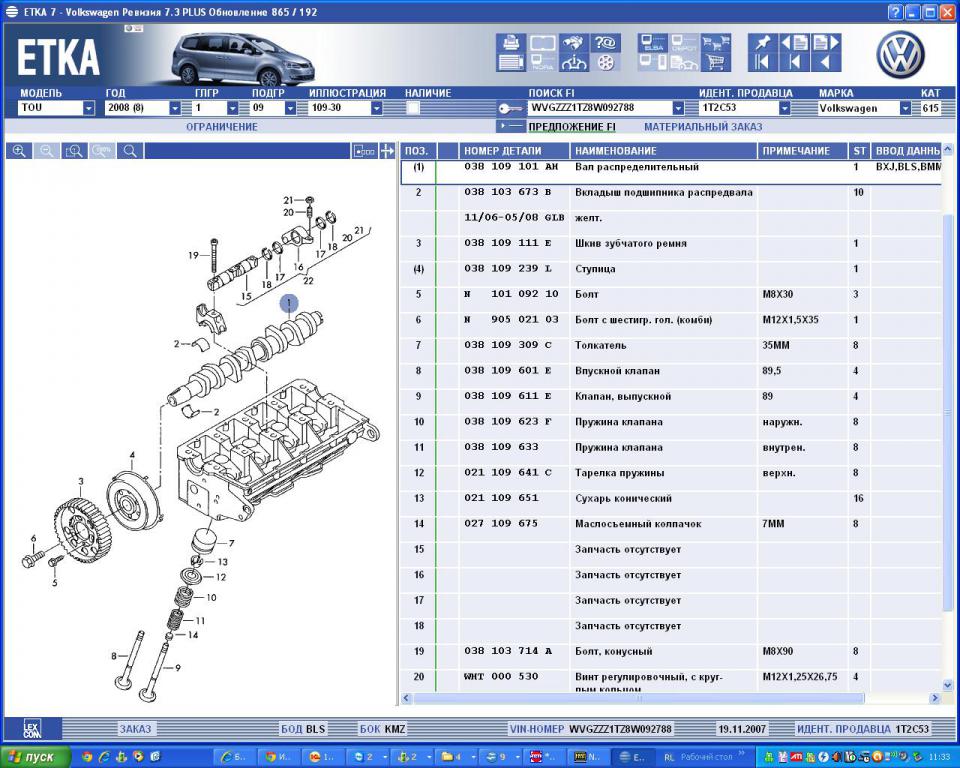Go to previous illustration page icon

pyautogui.click(x=795, y=43)
